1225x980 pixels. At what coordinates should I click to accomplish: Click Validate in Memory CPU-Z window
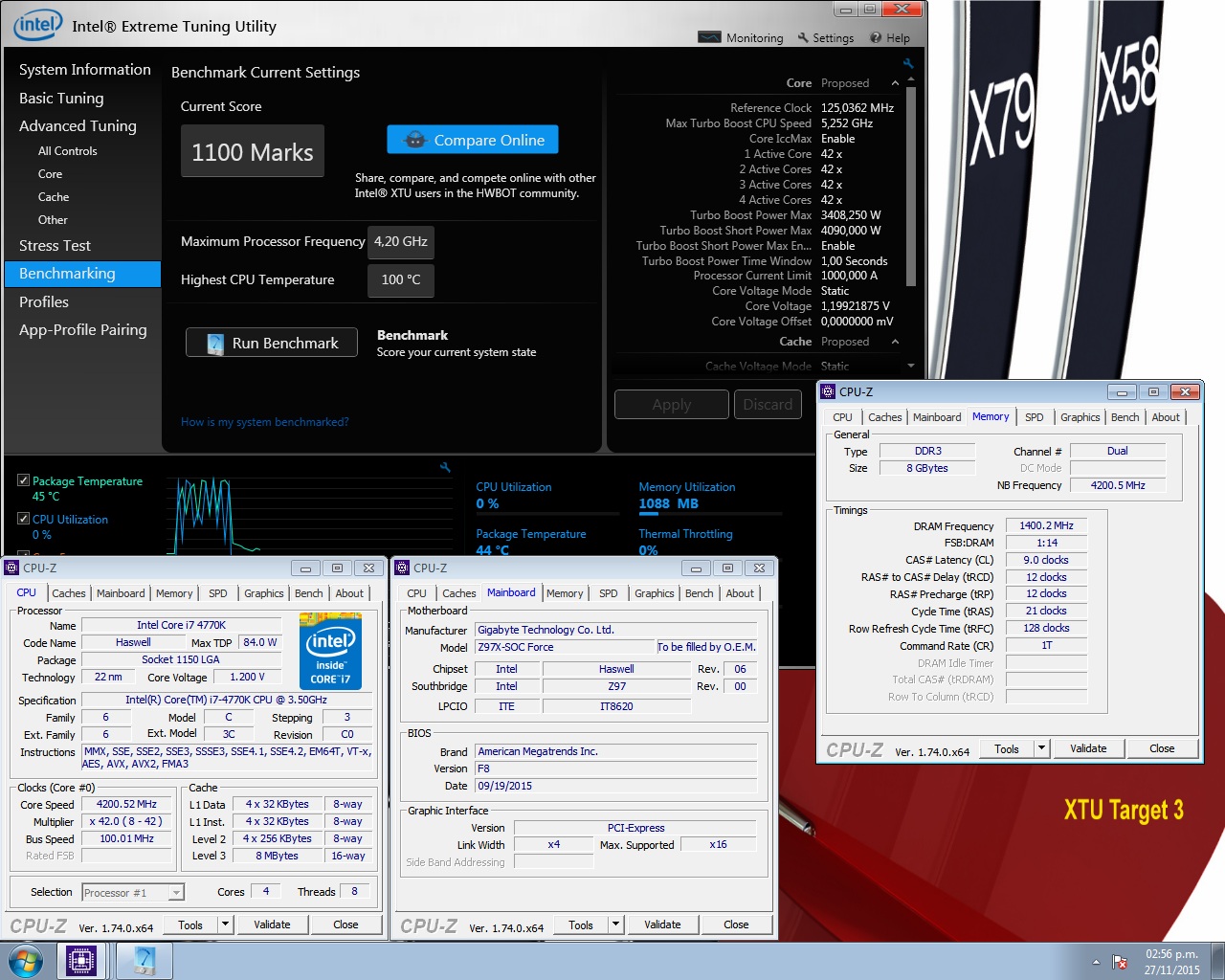click(x=1088, y=748)
